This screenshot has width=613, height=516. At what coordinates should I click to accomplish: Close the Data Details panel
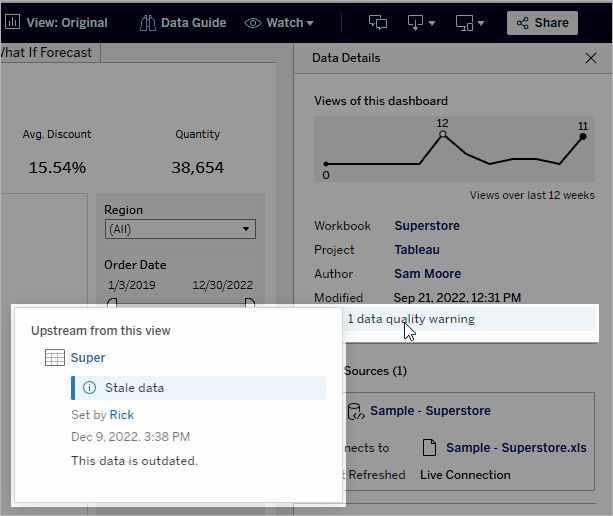[x=591, y=58]
